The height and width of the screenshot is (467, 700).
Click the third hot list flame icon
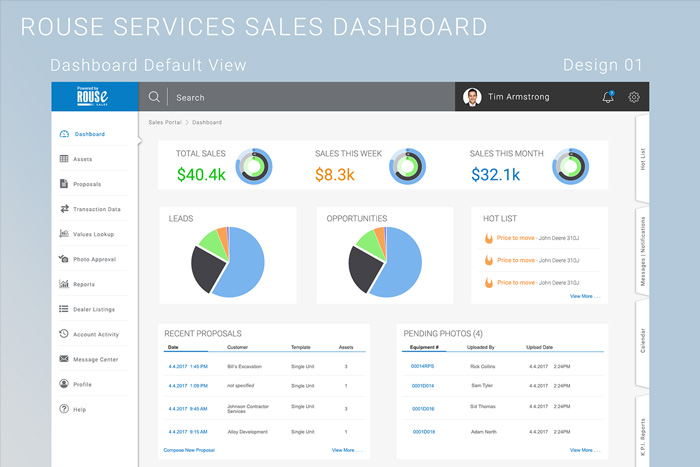tap(489, 283)
